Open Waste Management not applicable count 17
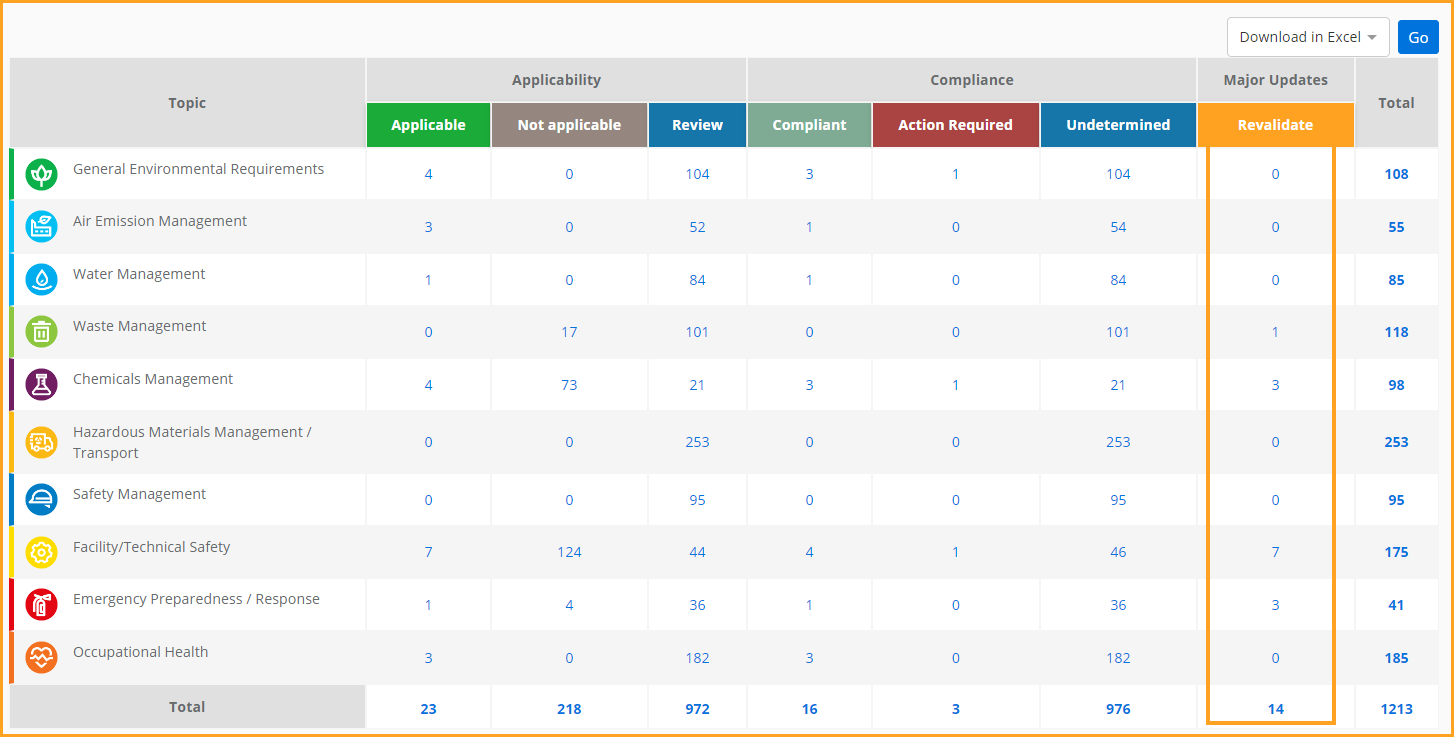This screenshot has width=1454, height=737. tap(569, 332)
